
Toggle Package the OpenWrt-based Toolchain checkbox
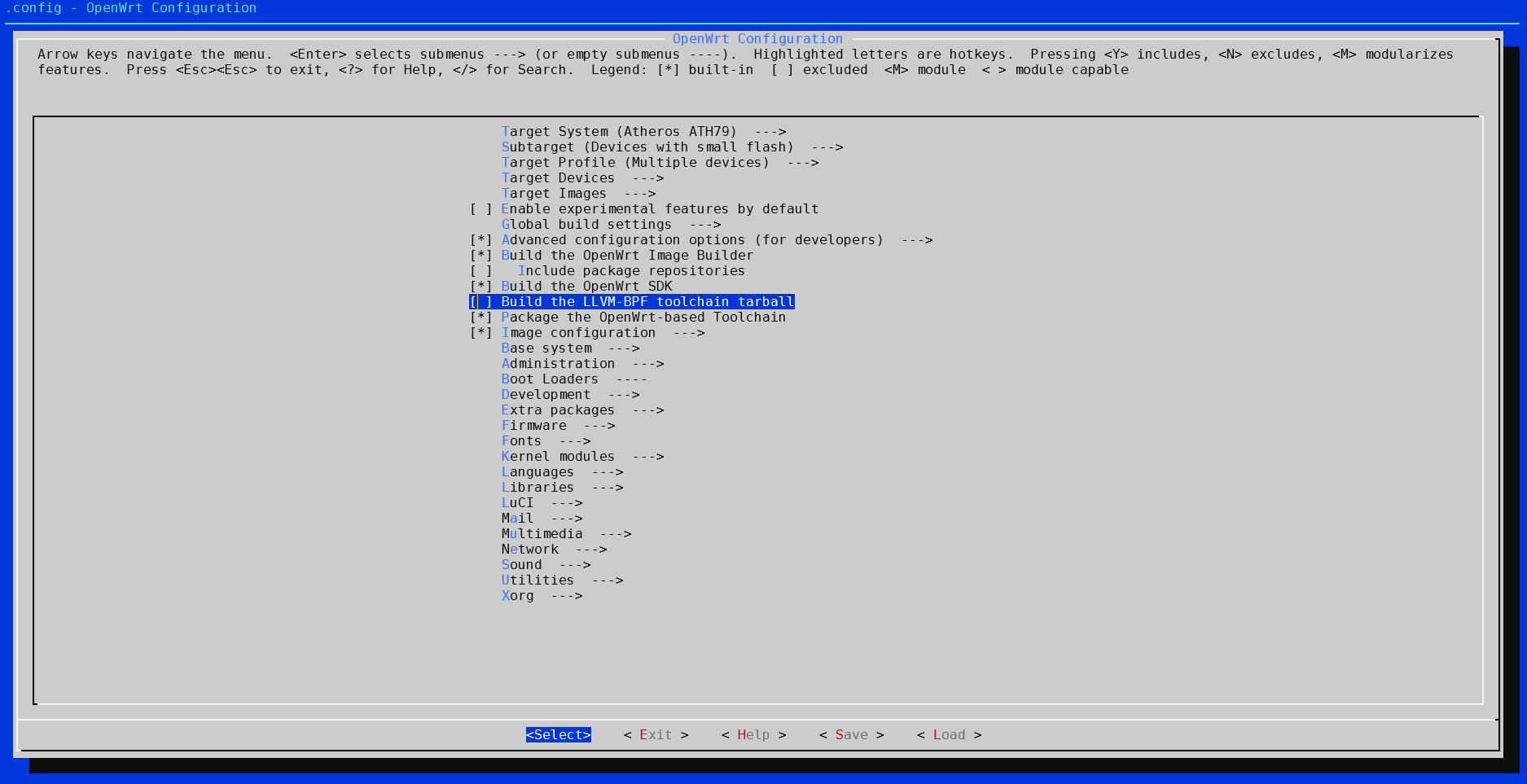click(480, 318)
